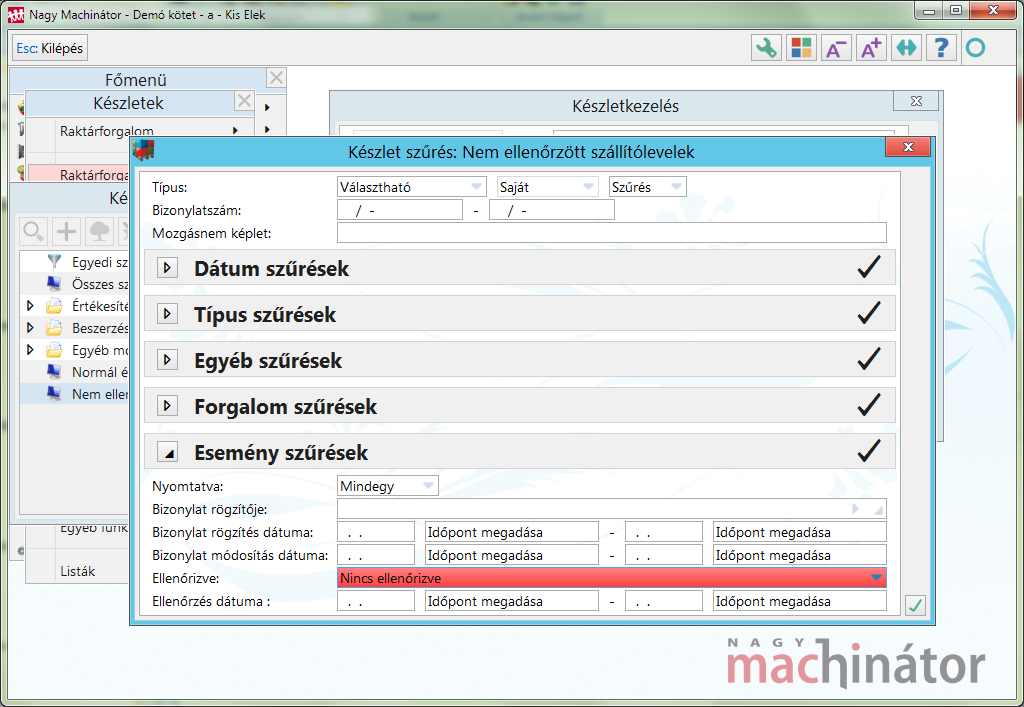
Task: Click Bizonylat rögzítés dátuma first time field
Action: point(511,532)
